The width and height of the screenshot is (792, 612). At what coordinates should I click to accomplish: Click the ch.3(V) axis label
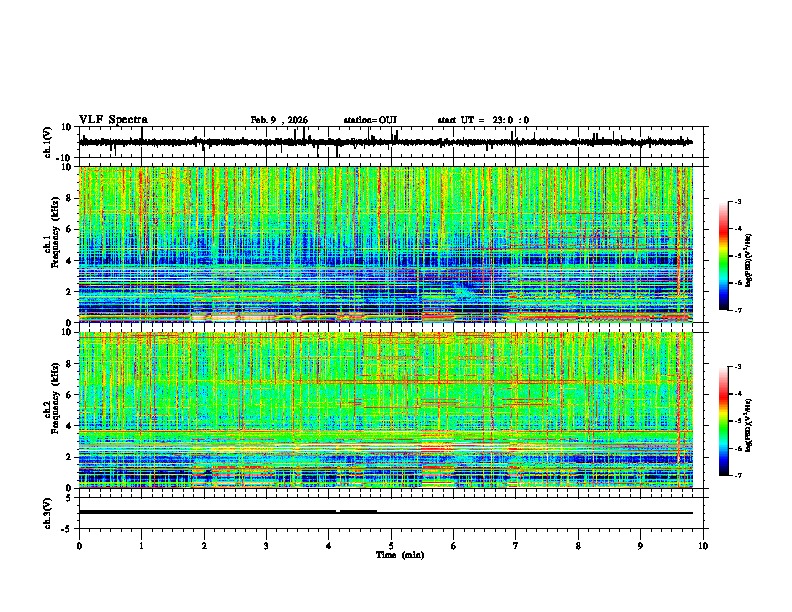48,513
